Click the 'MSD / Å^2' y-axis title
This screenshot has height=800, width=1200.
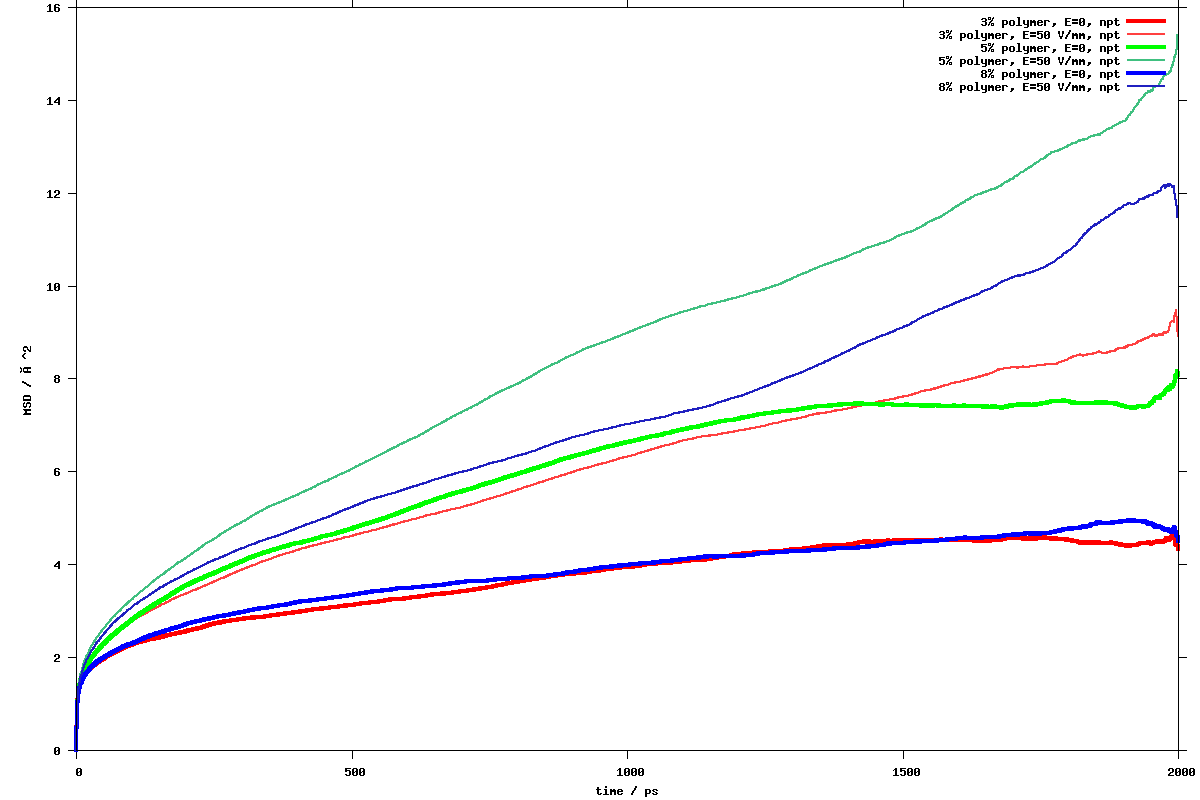27,379
